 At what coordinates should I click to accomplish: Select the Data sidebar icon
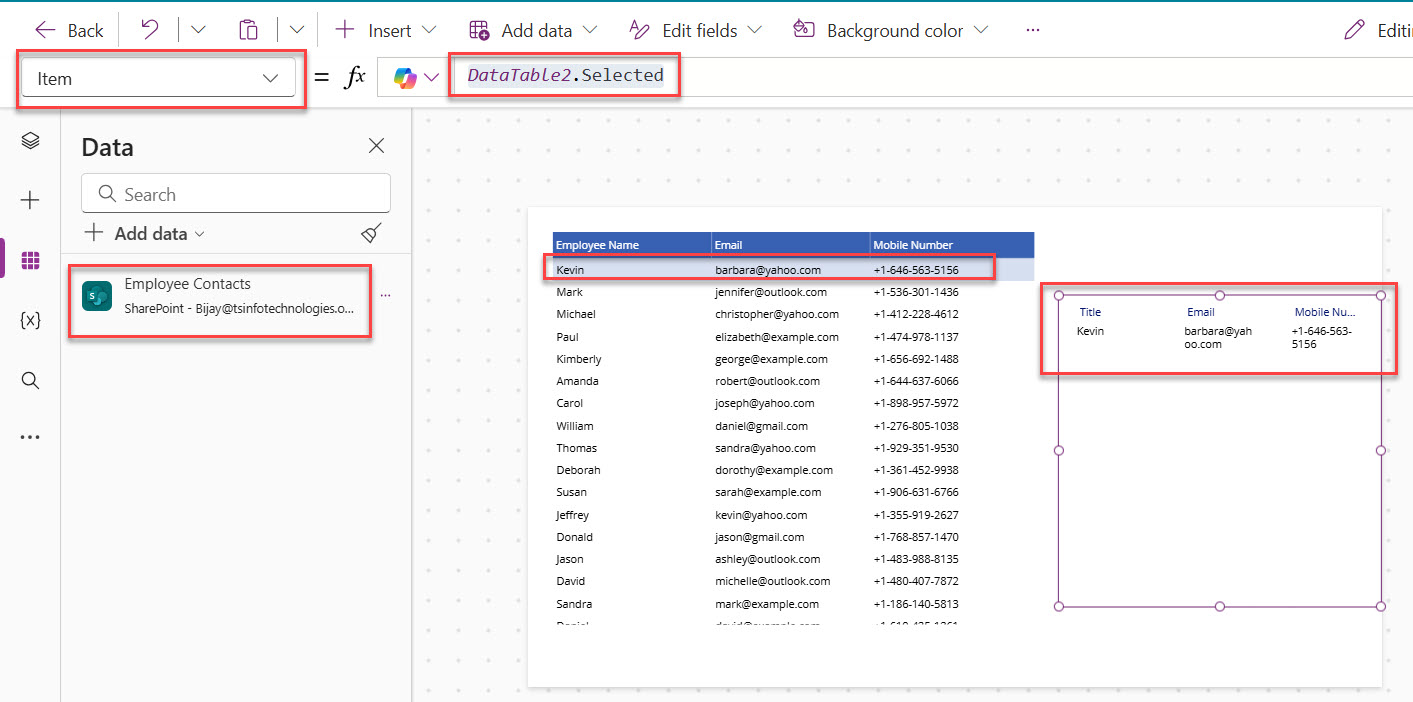tap(30, 260)
